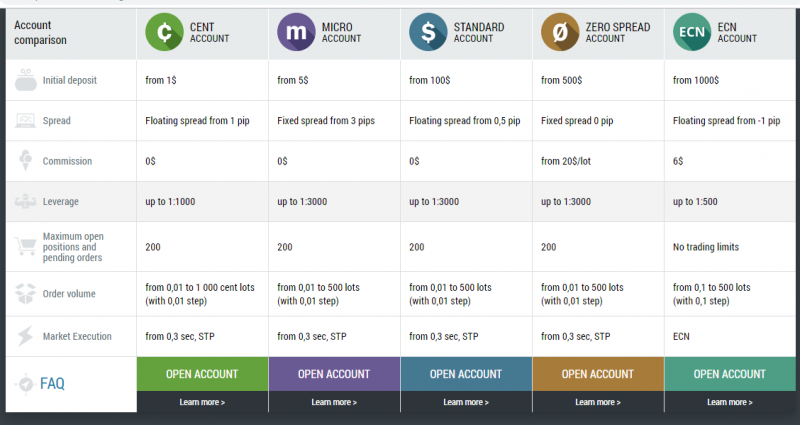Click the lightning bolt Market Execution icon
The width and height of the screenshot is (800, 425).
pyautogui.click(x=26, y=336)
